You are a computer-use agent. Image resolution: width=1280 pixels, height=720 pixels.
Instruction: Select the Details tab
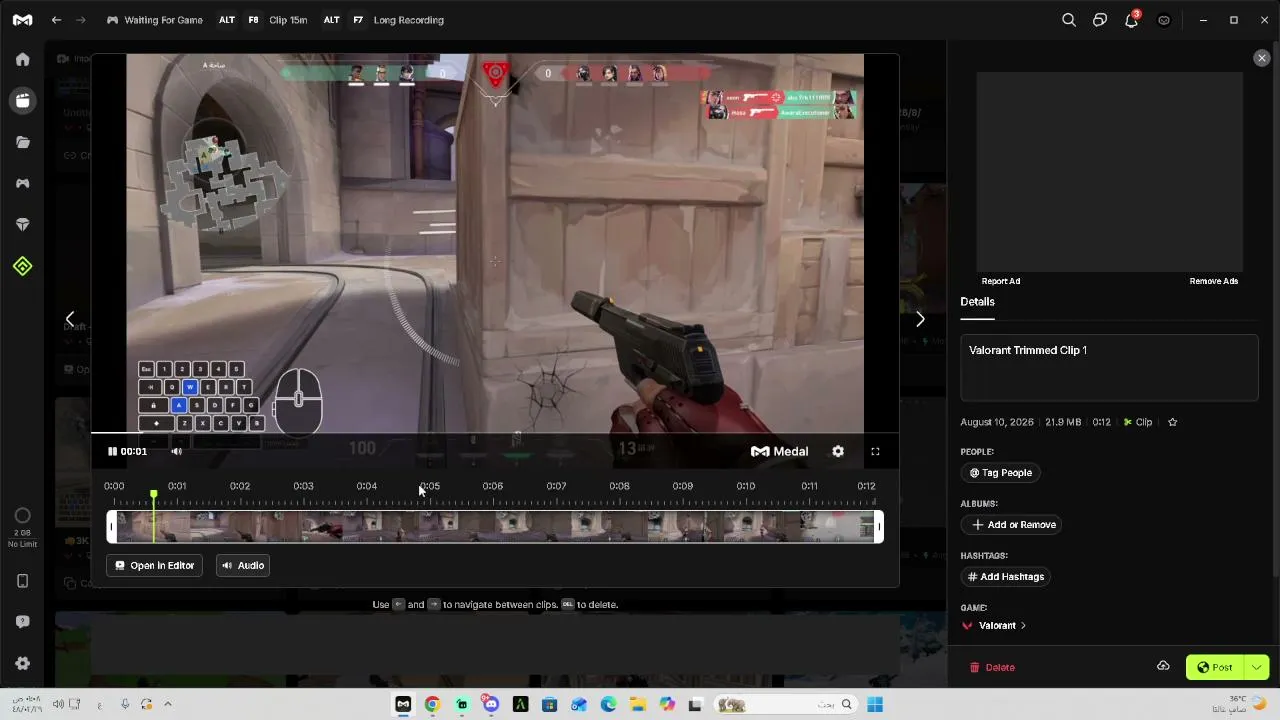pyautogui.click(x=977, y=302)
